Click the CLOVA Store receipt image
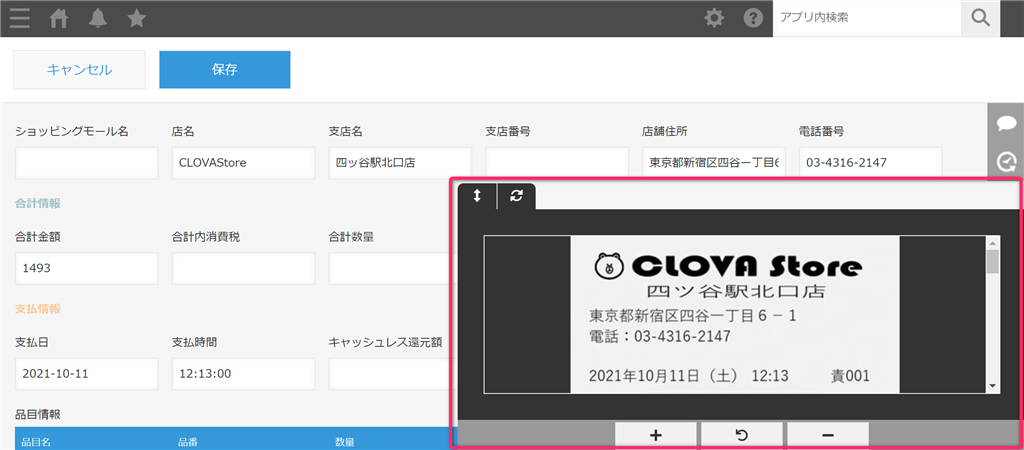The image size is (1024, 450). (x=735, y=315)
